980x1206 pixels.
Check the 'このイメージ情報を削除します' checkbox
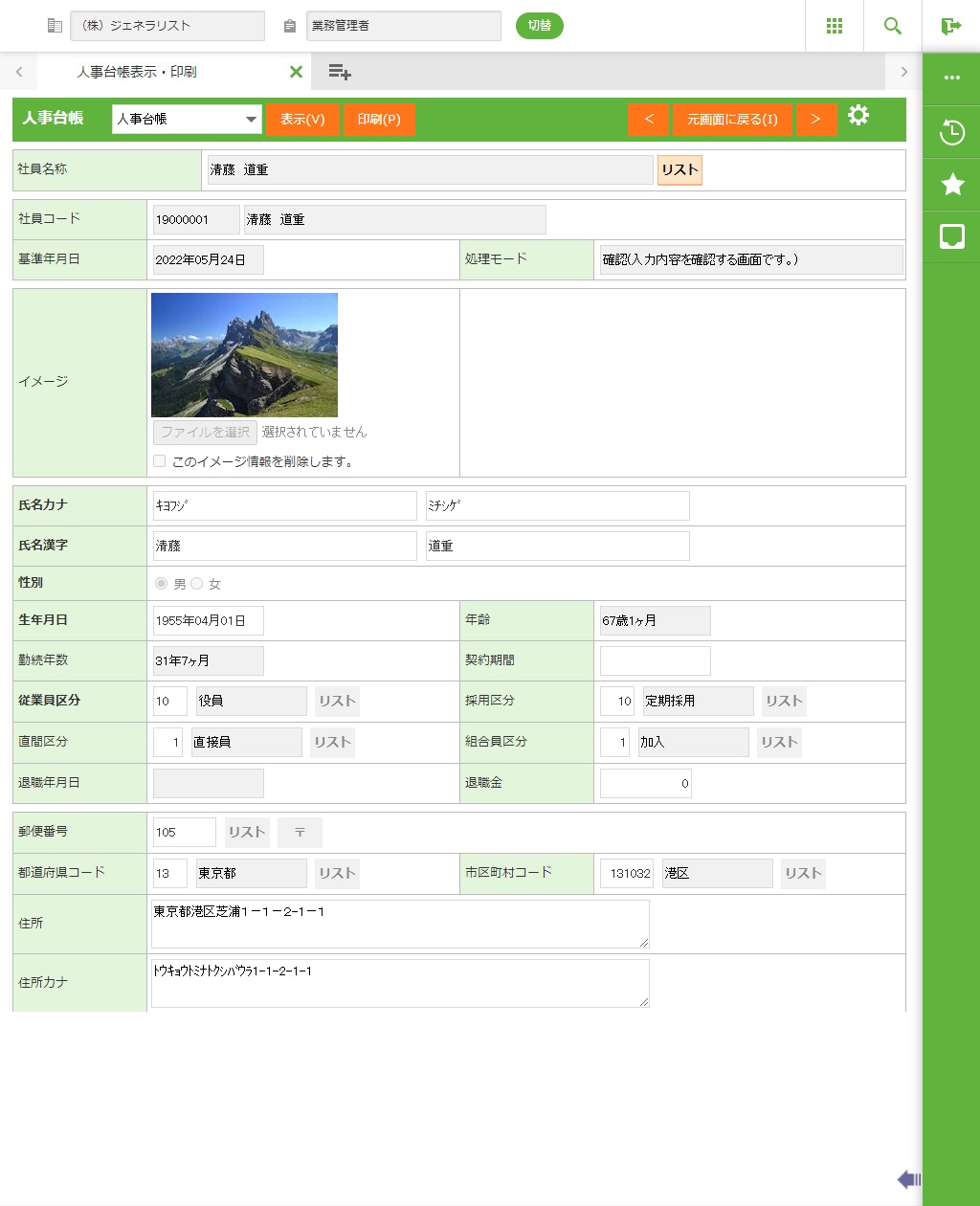coord(160,461)
